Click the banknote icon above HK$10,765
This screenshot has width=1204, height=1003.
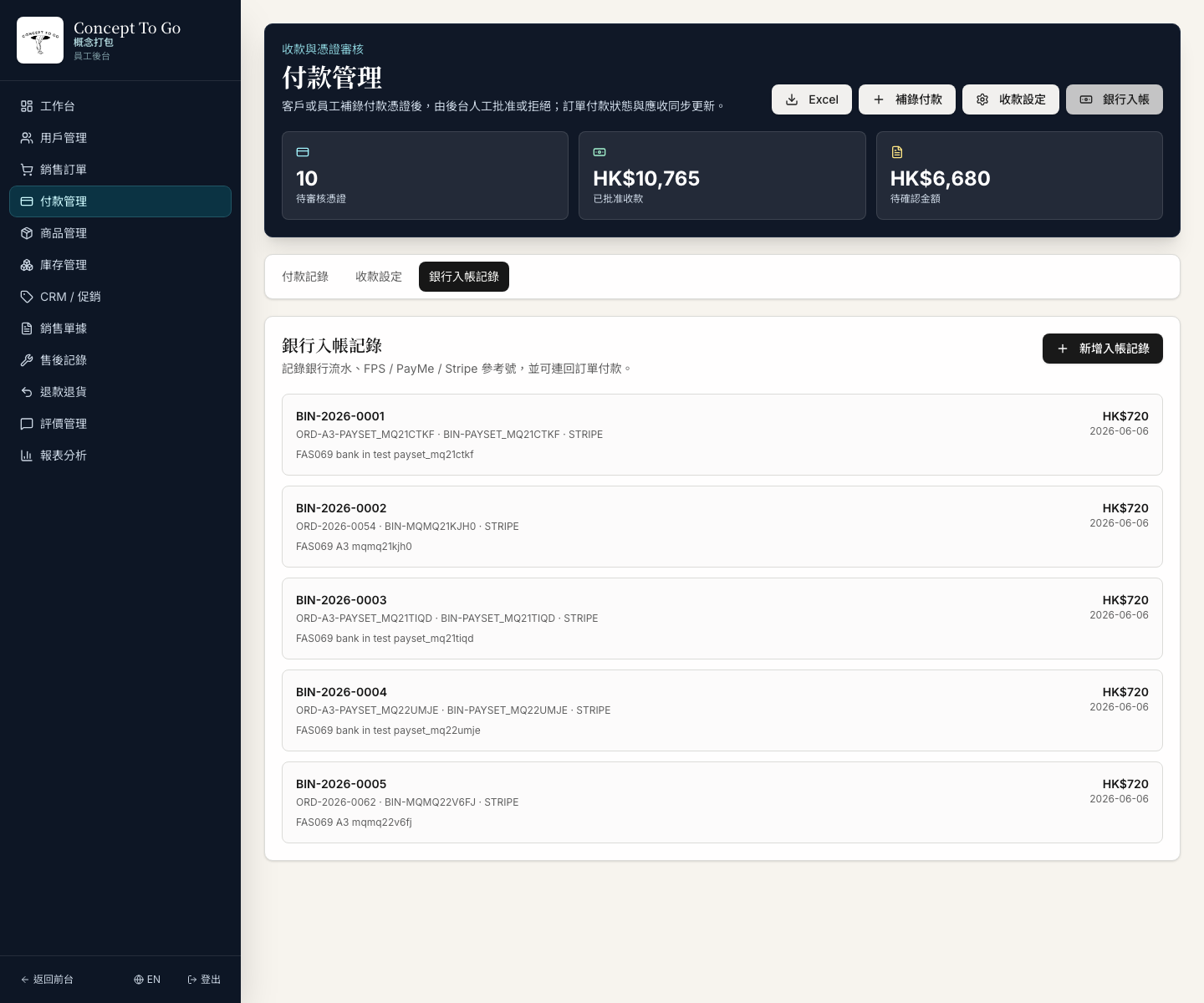599,152
